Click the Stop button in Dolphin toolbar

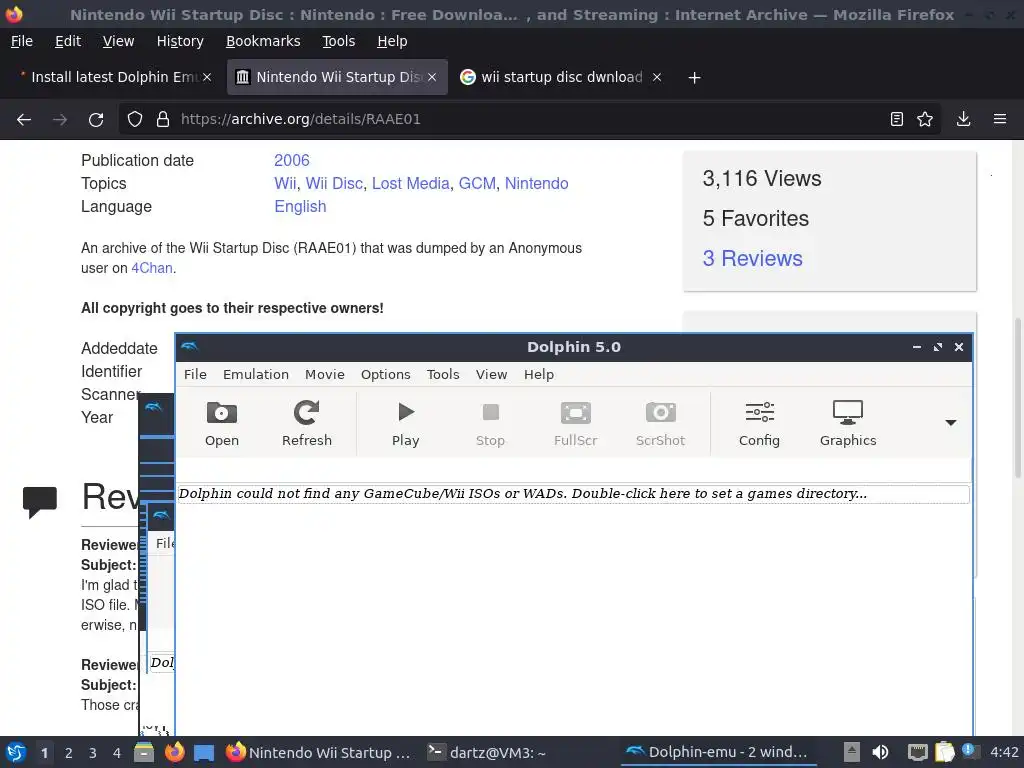coord(490,423)
